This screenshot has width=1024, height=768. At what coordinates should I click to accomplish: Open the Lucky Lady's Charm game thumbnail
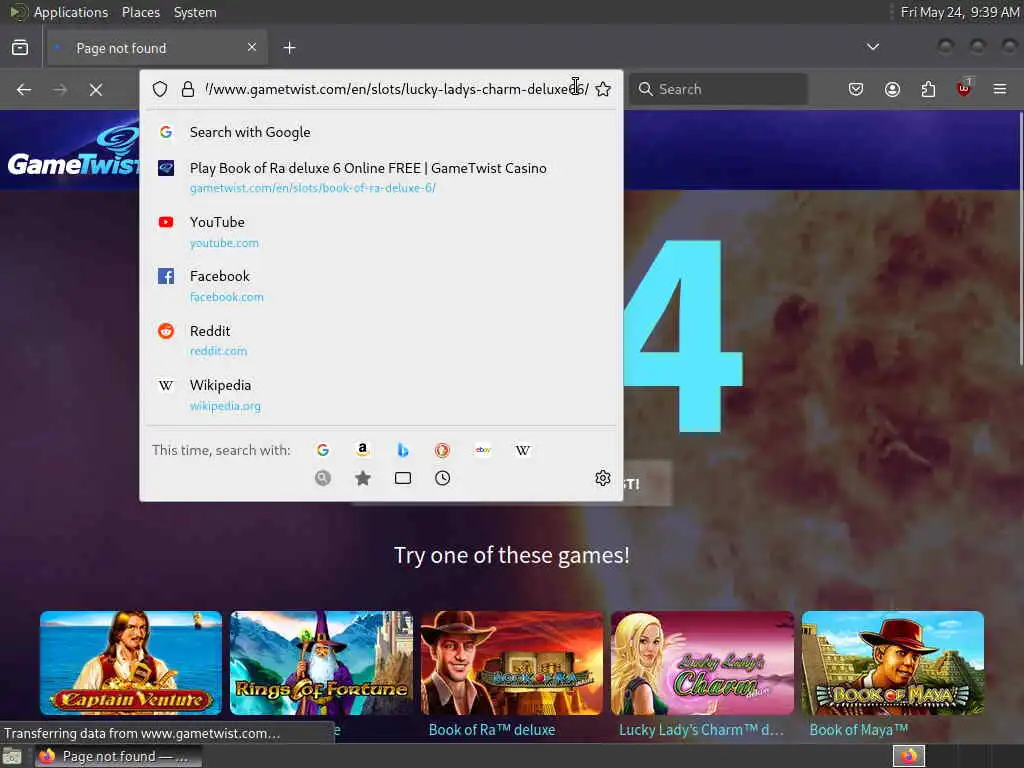pyautogui.click(x=702, y=663)
